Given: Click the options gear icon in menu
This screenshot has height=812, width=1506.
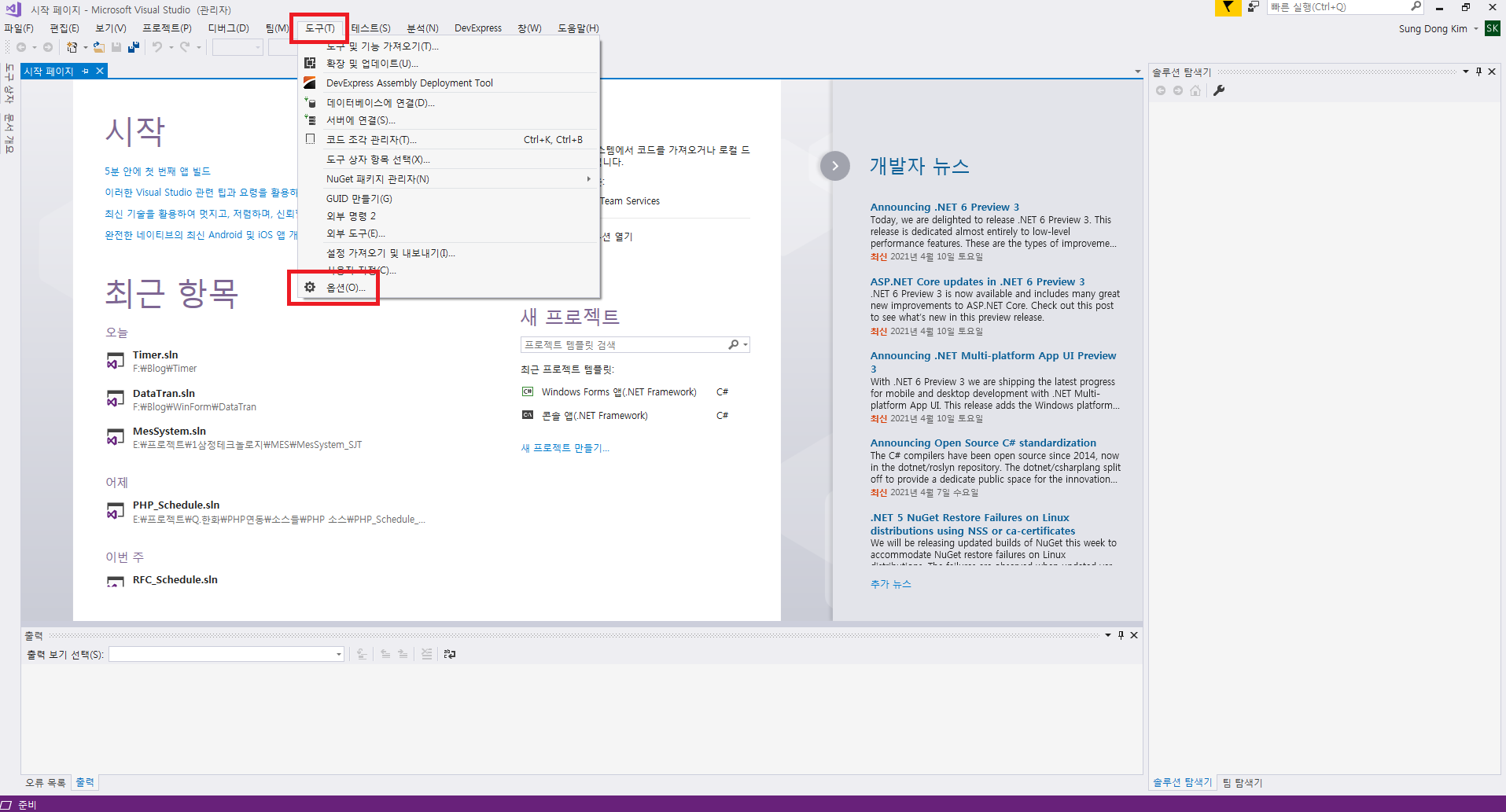Looking at the screenshot, I should point(310,288).
